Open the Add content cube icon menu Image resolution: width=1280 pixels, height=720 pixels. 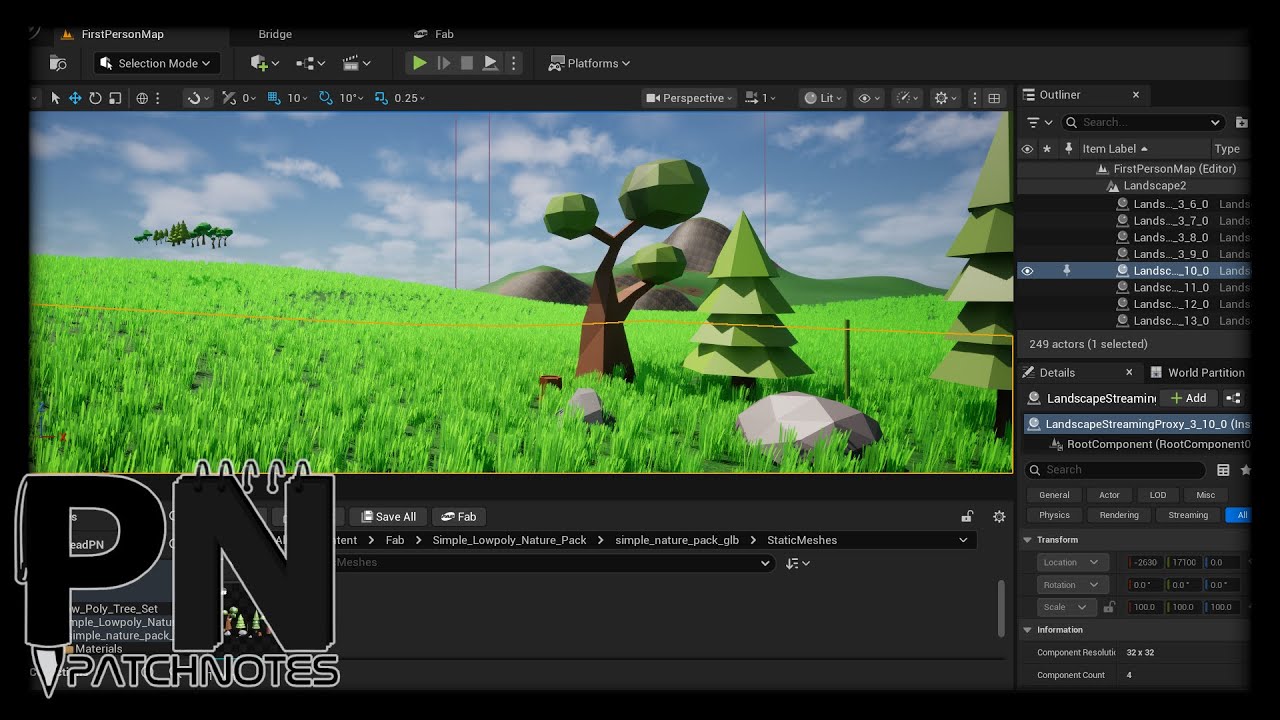[x=264, y=63]
